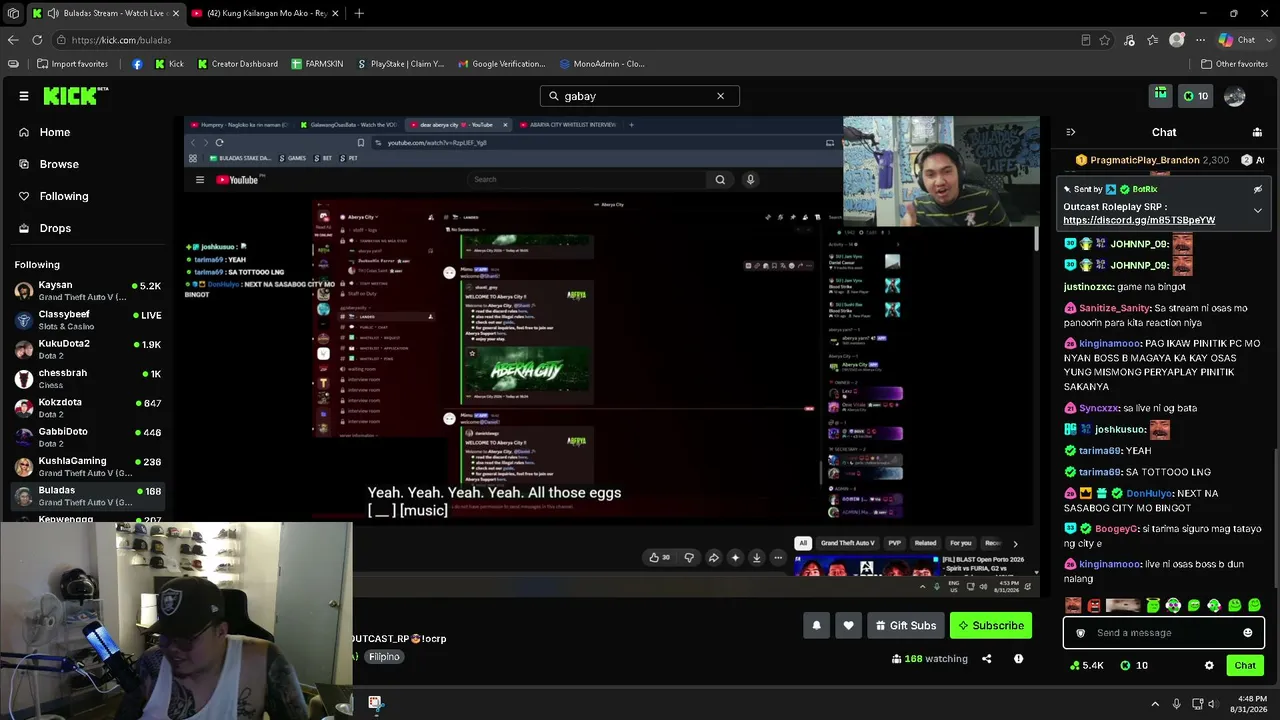1280x720 pixels.
Task: Open the chat leaderboard icon
Action: click(1257, 132)
